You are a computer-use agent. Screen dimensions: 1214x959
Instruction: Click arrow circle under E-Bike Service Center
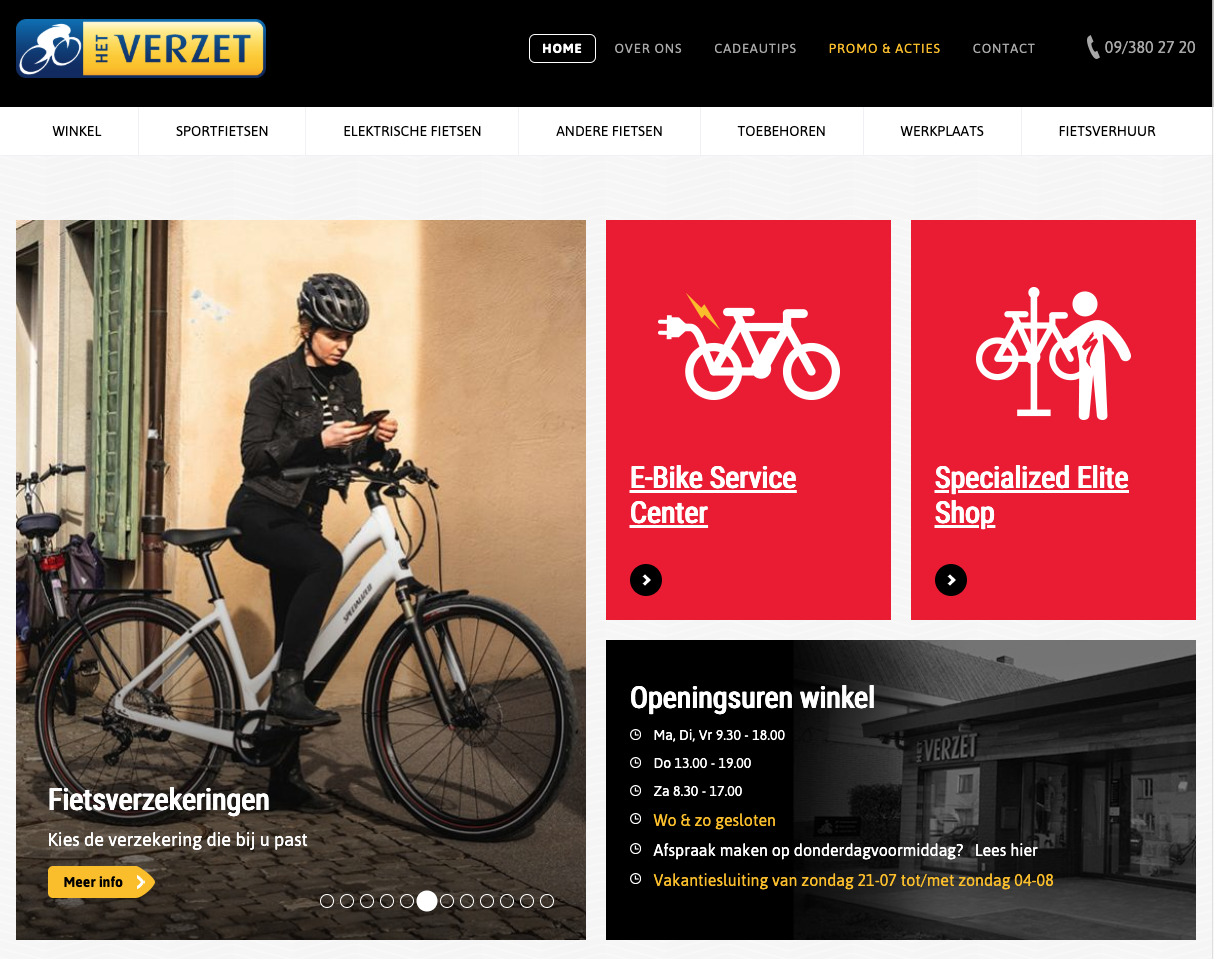tap(646, 580)
